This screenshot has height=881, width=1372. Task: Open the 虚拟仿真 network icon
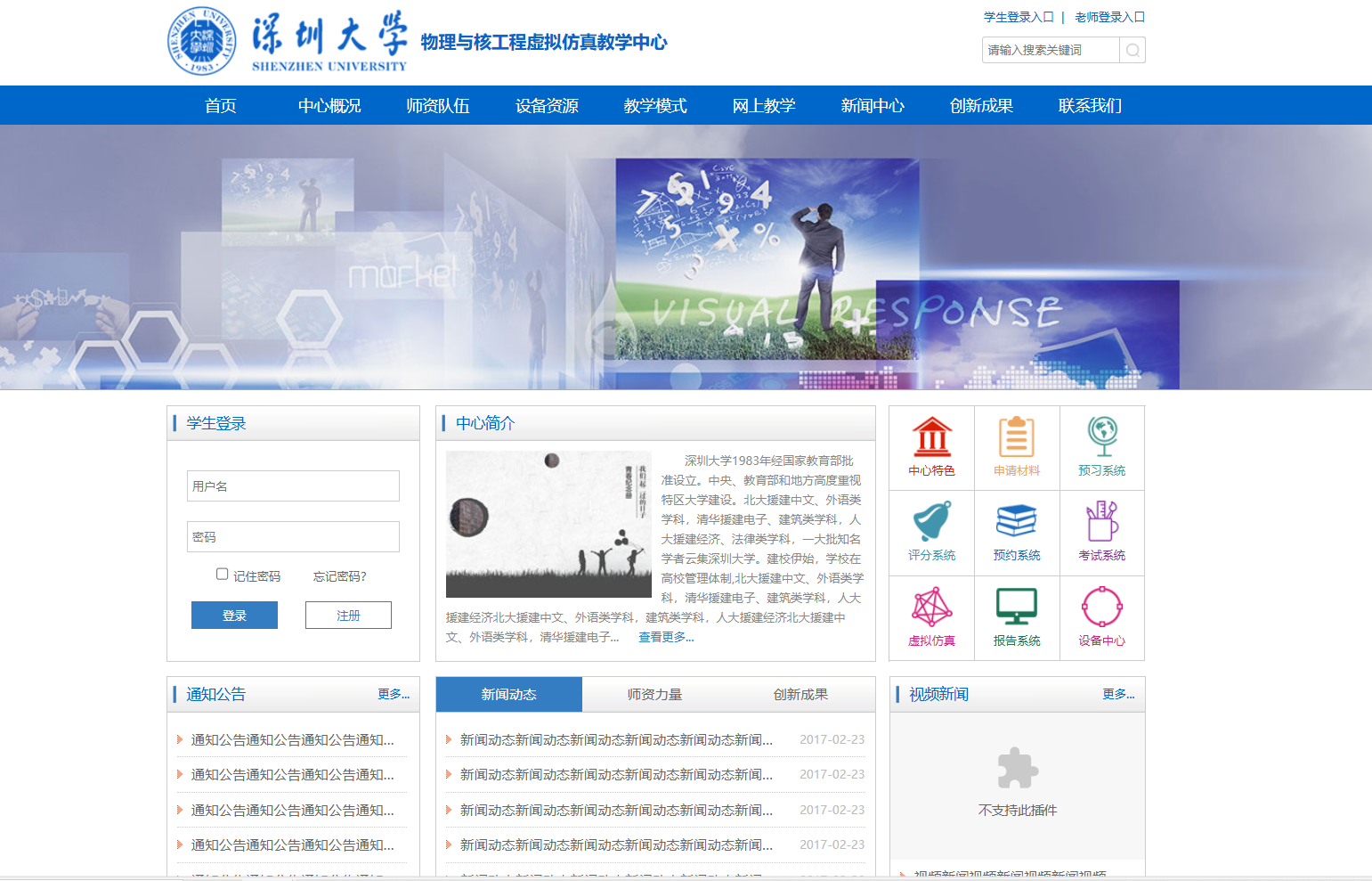(x=931, y=617)
